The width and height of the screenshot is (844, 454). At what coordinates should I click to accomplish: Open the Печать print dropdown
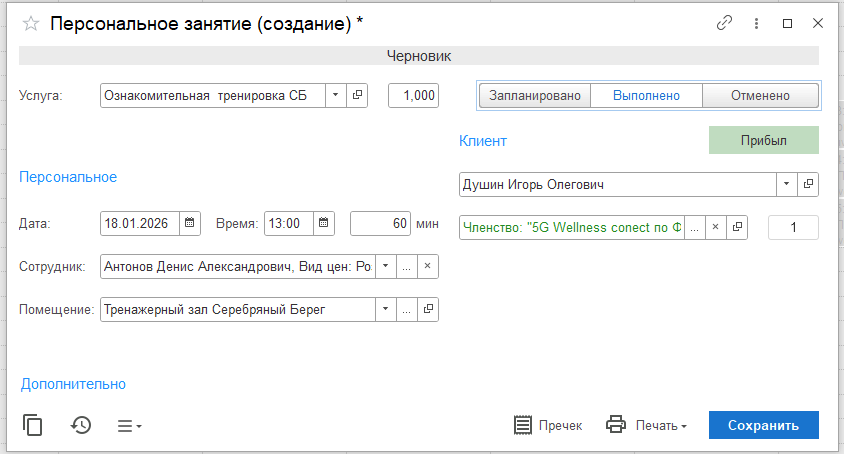coord(646,425)
